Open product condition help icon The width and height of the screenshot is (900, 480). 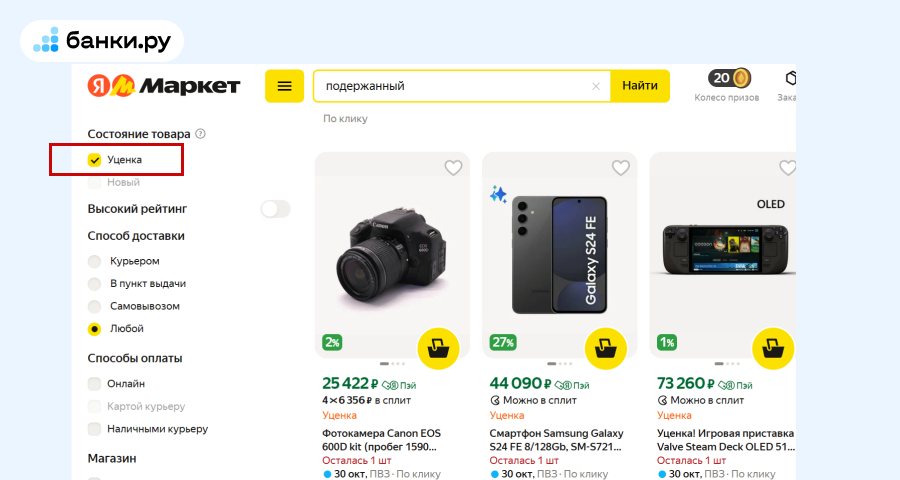click(x=200, y=134)
